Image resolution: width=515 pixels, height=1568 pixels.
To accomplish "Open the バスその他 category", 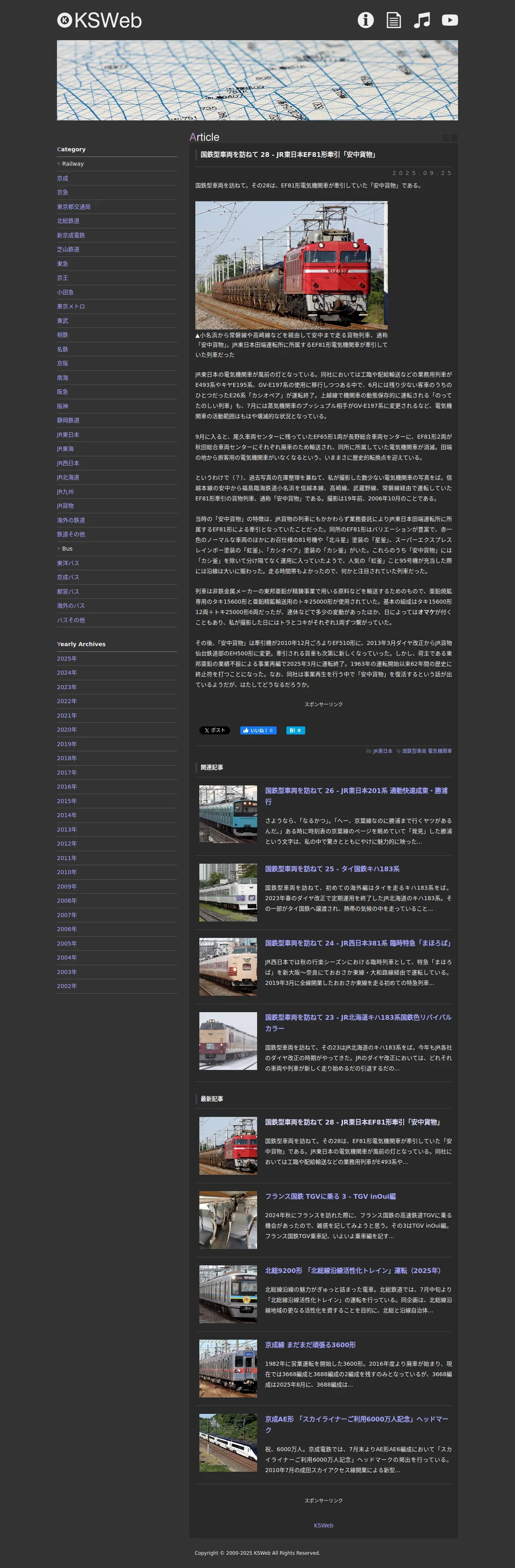I will tap(71, 620).
